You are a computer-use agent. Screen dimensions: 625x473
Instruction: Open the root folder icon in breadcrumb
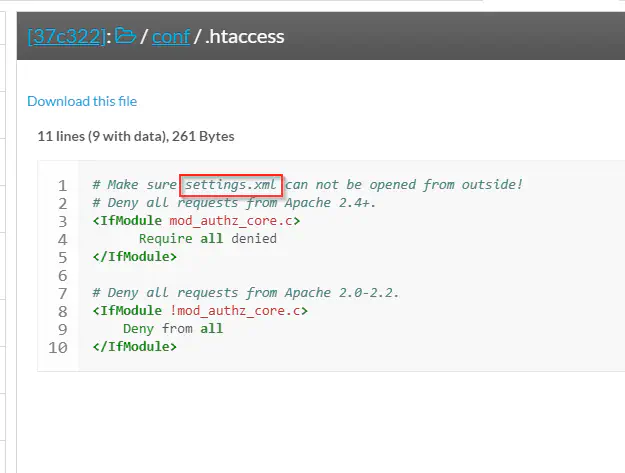click(x=125, y=37)
